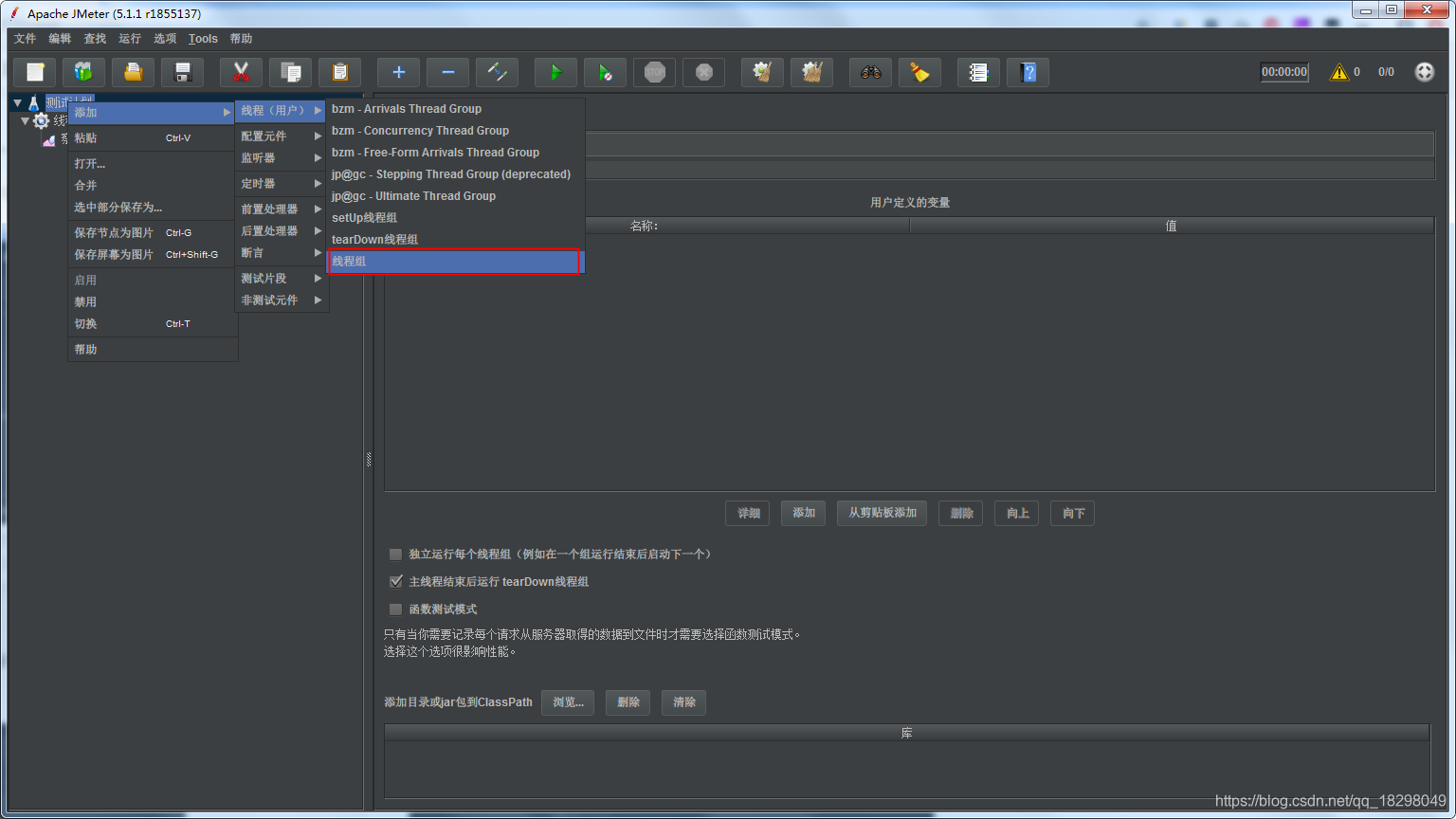Choose setUp线程组 from the submenu

(455, 218)
